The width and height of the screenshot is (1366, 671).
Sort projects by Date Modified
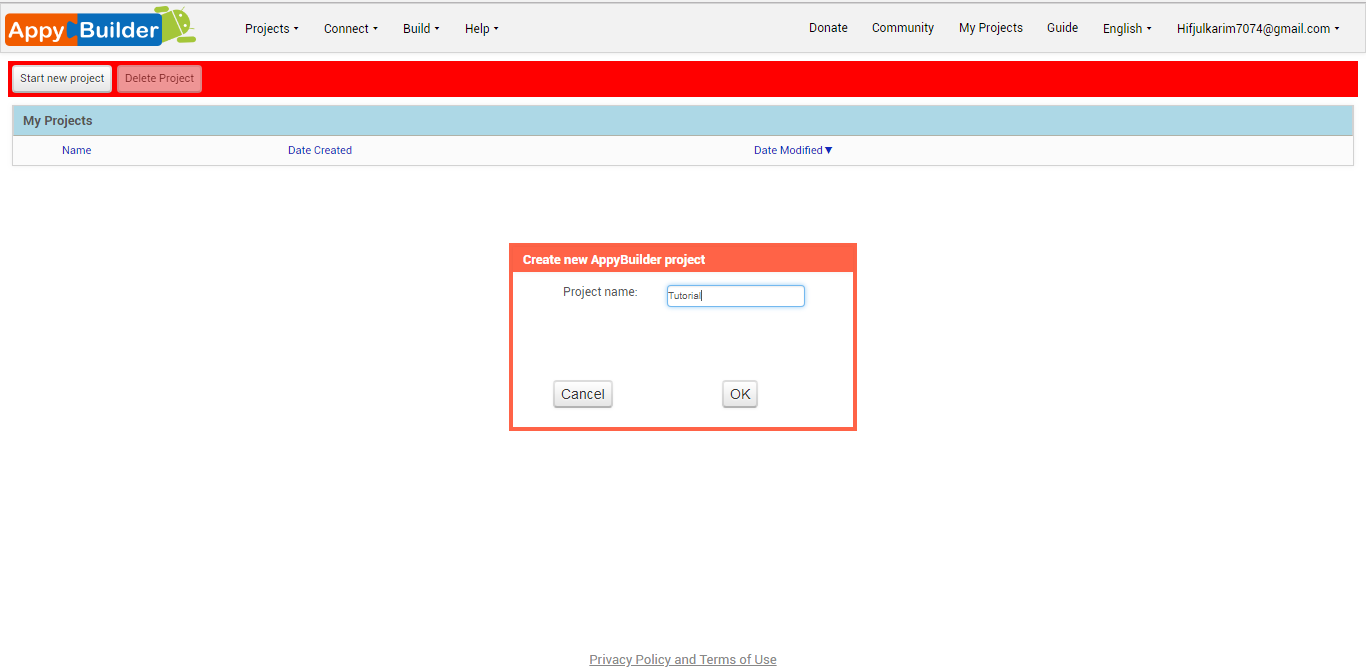pos(792,149)
